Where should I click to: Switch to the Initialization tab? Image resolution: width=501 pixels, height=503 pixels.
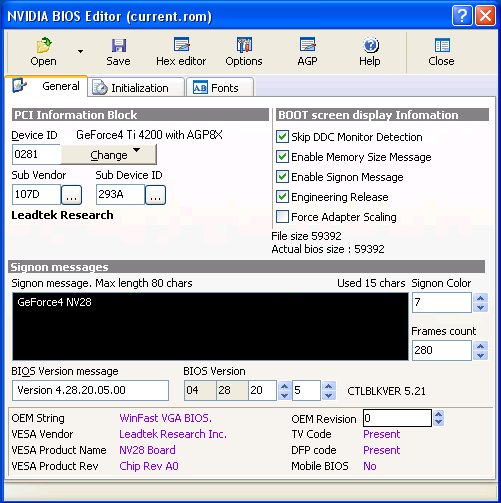(x=136, y=88)
